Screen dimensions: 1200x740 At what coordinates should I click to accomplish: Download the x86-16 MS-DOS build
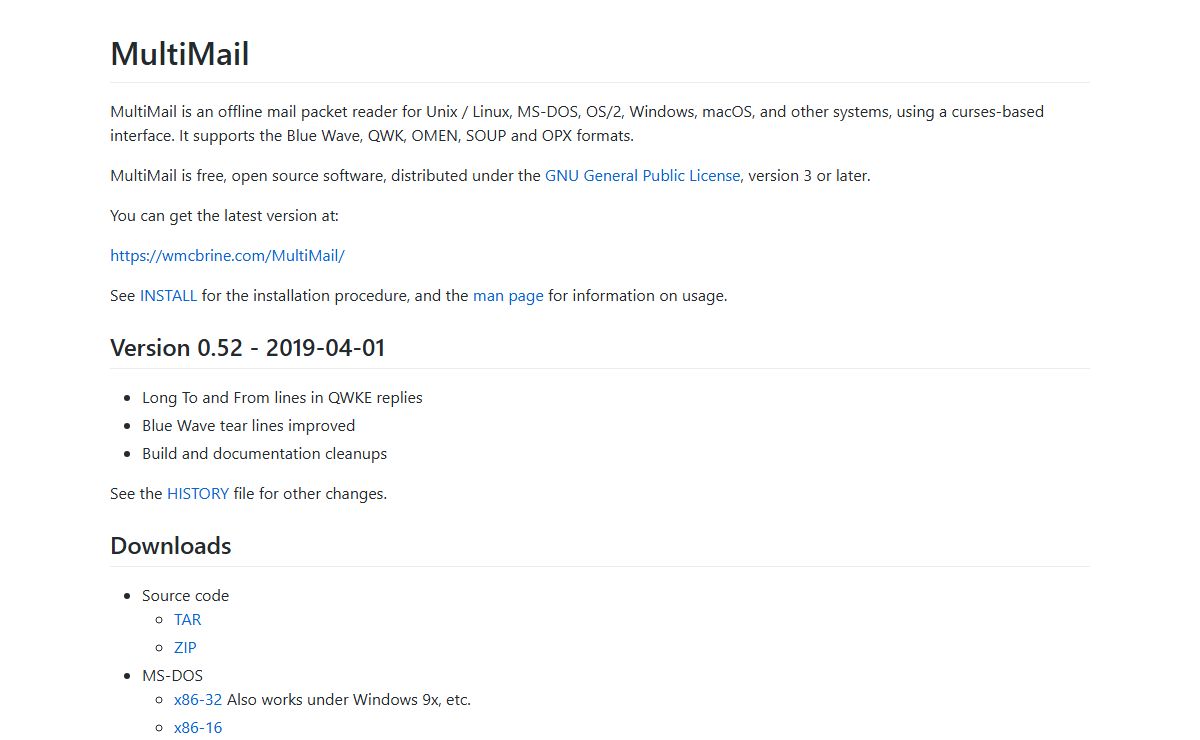[x=197, y=728]
